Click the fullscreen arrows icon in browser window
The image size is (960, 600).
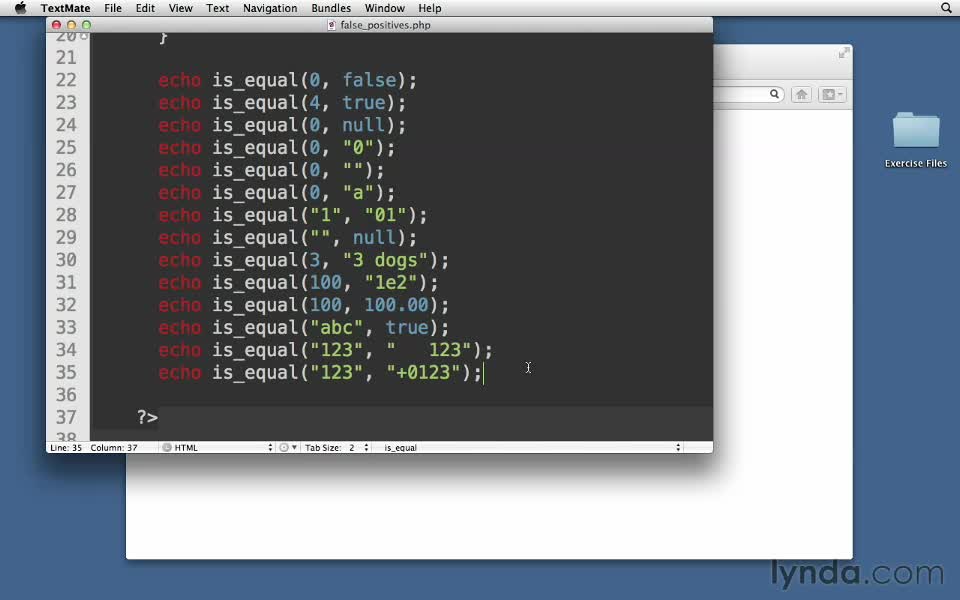[844, 53]
